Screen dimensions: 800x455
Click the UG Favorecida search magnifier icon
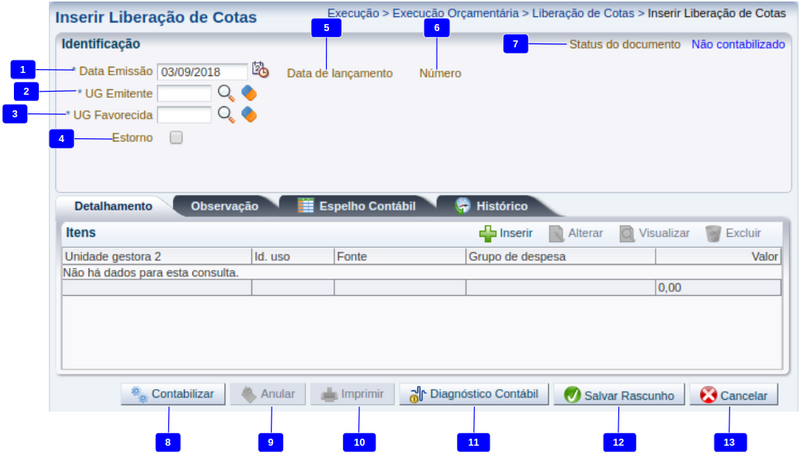226,115
